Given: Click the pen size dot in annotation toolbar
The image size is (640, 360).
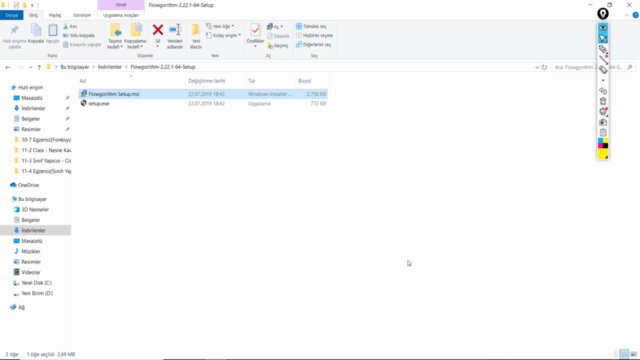Looking at the screenshot, I should (603, 80).
